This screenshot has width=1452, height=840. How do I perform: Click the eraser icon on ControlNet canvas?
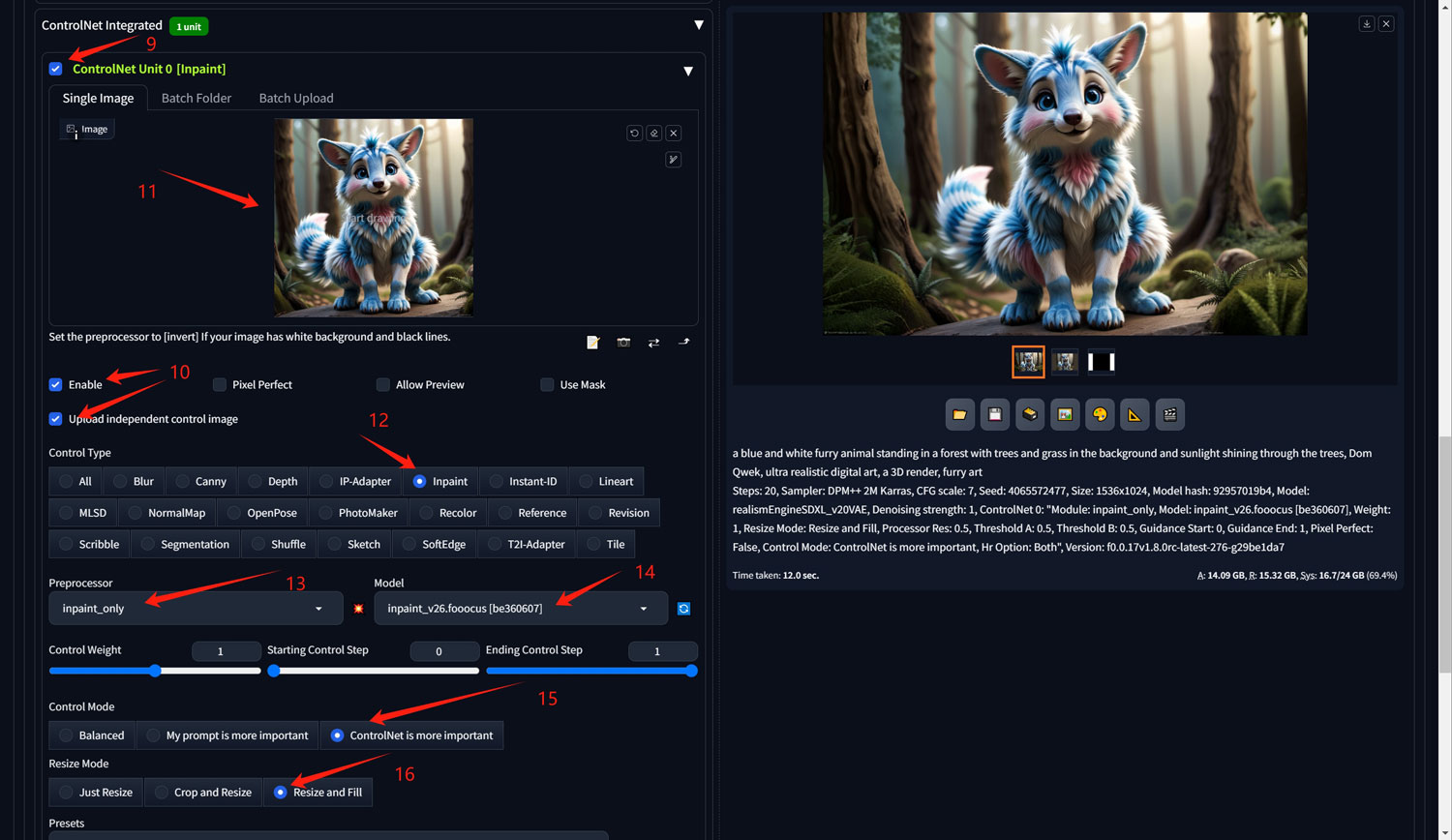click(x=654, y=134)
